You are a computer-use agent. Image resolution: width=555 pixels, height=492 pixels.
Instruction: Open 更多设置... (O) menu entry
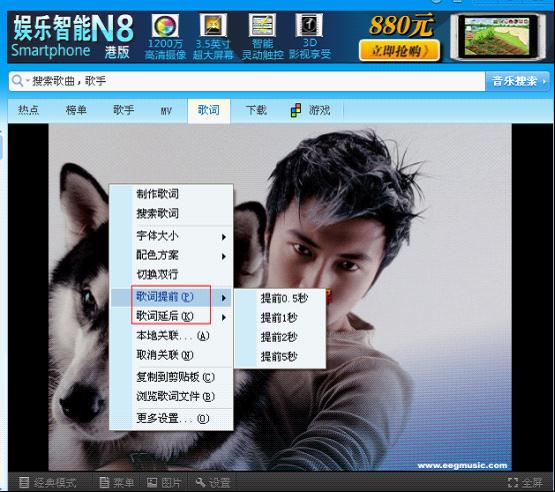[x=171, y=419]
